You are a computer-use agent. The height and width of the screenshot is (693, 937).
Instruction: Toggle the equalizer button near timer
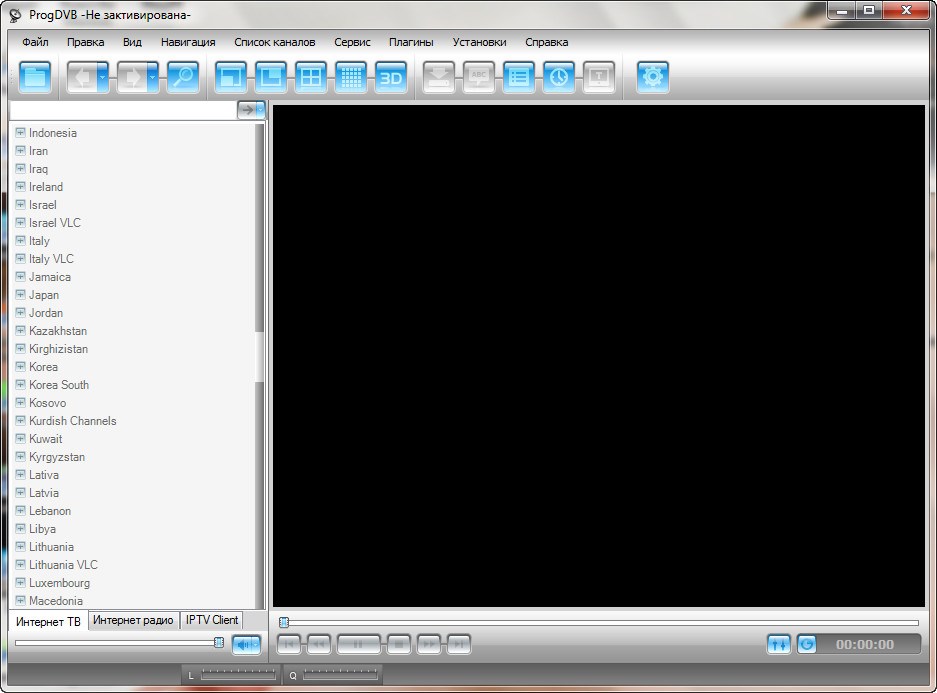point(779,645)
